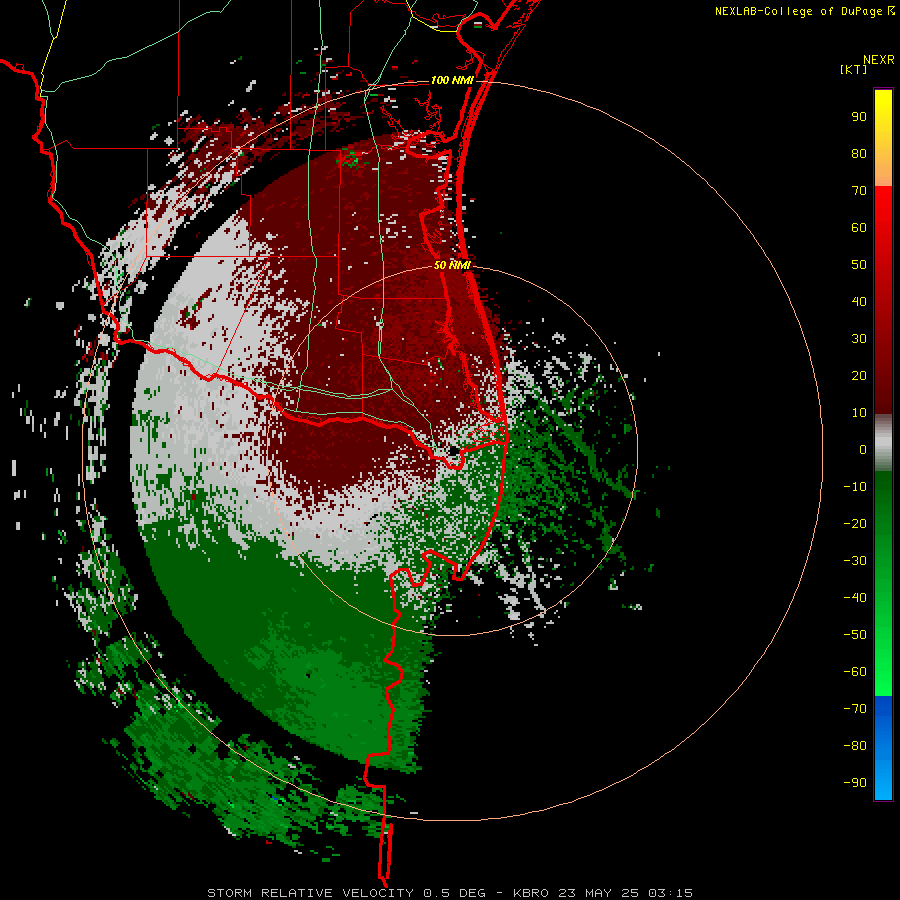Click the 90 value on the velocity legend

[859, 117]
